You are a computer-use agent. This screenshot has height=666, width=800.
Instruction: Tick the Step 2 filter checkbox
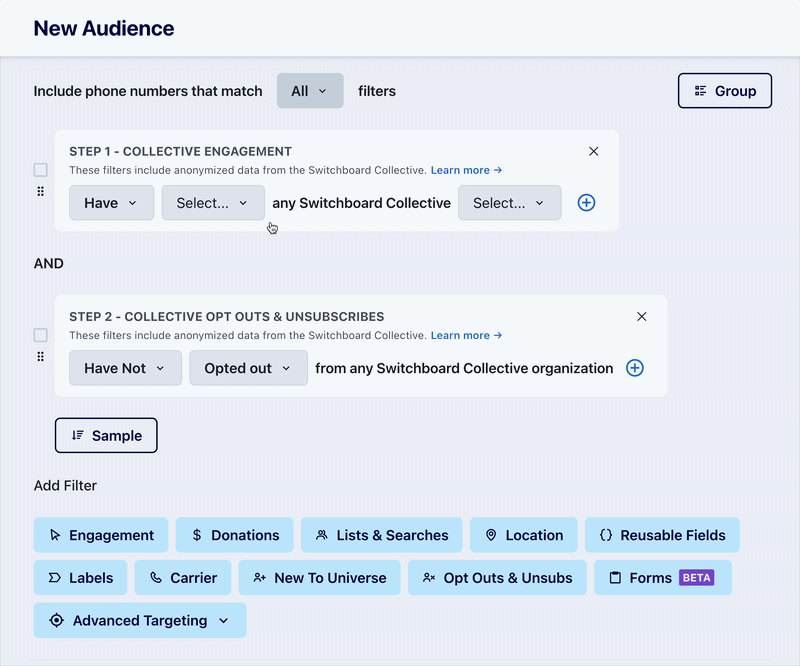pyautogui.click(x=40, y=335)
